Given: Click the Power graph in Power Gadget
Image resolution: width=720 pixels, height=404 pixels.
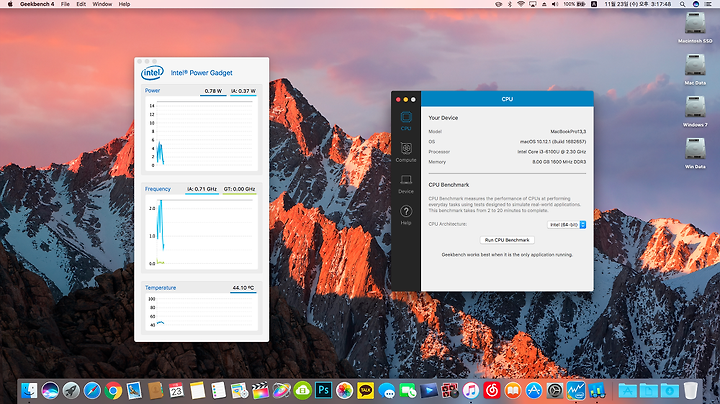Looking at the screenshot, I should [x=201, y=134].
